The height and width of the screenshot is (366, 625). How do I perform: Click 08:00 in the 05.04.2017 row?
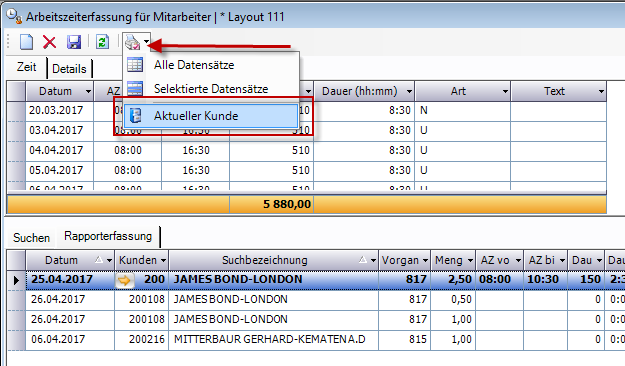(x=128, y=170)
